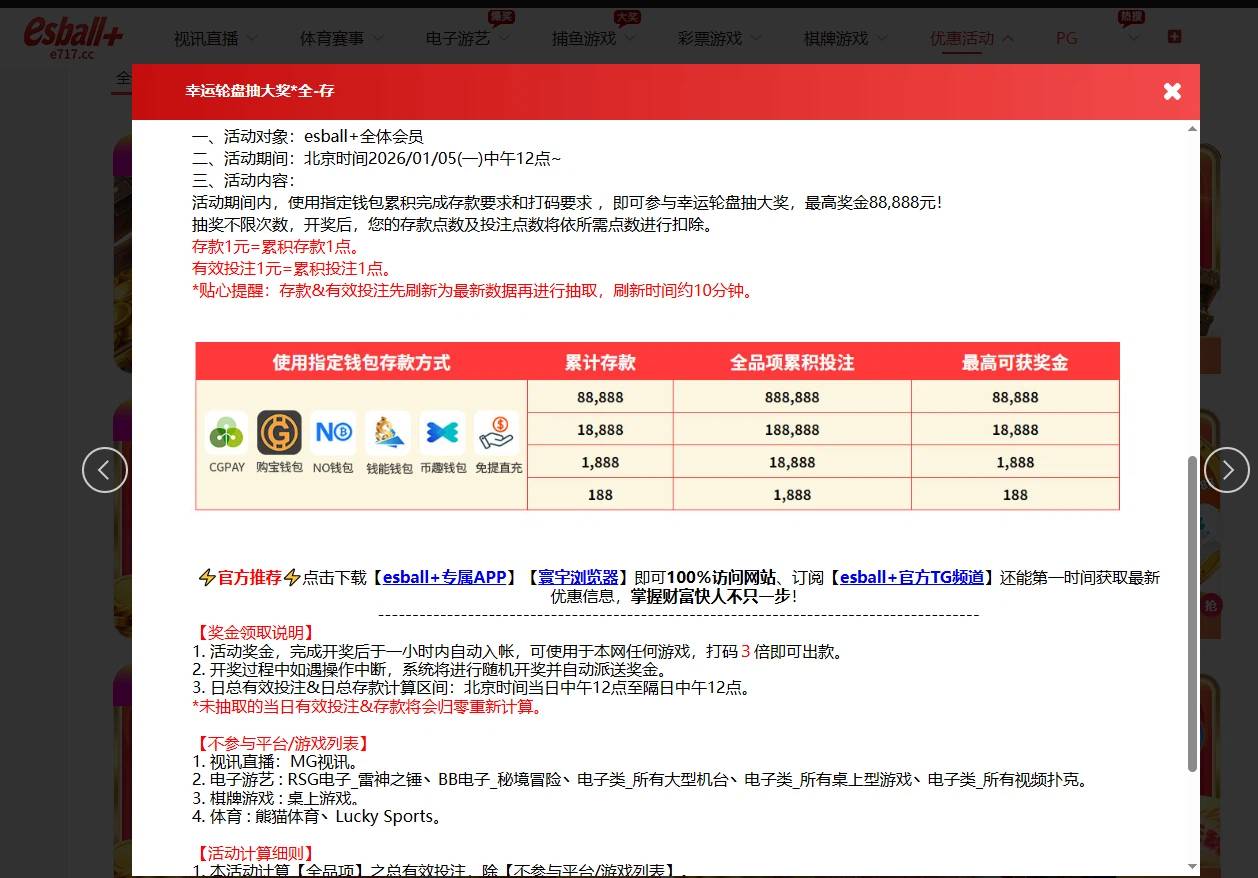Open the 视讯直播 menu item

pos(206,38)
